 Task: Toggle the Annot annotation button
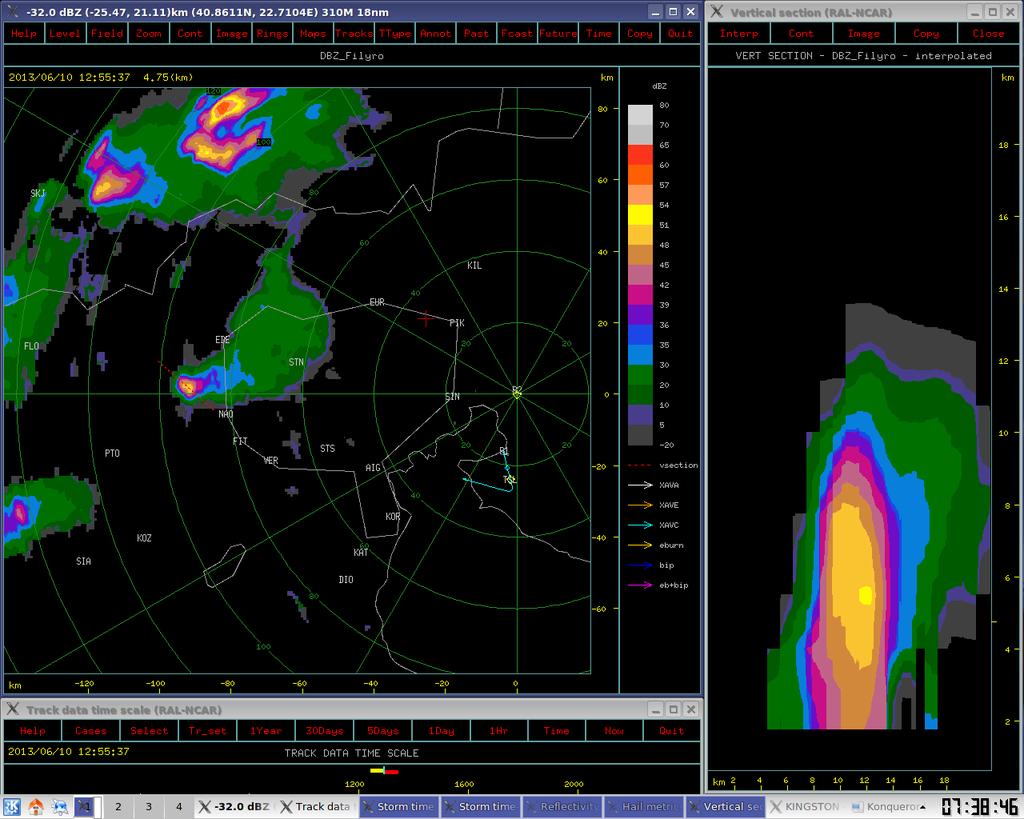(436, 33)
